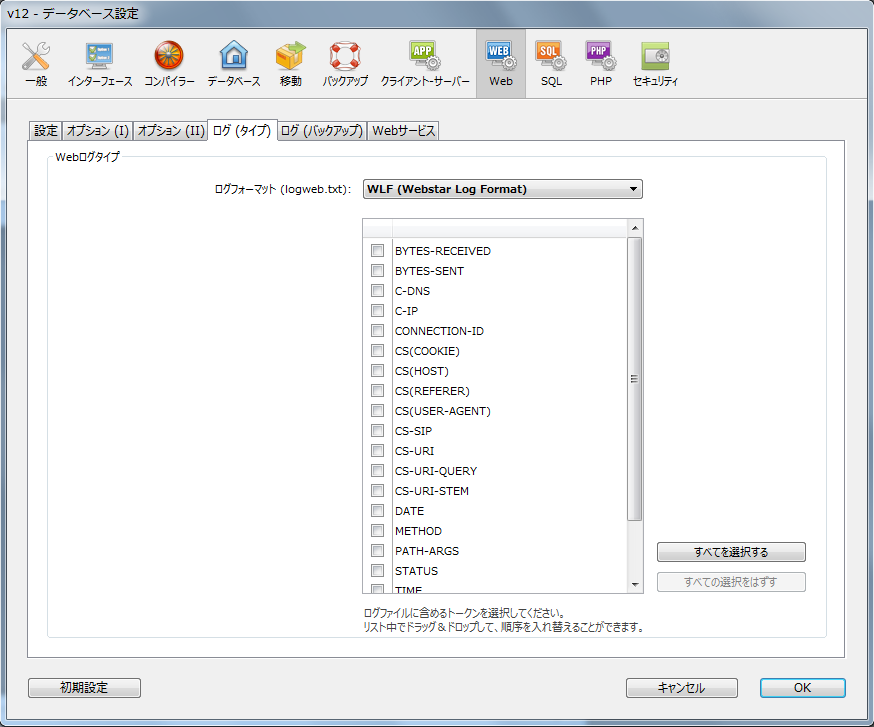874x727 pixels.
Task: Click the token list scroll-down arrow
Action: pos(634,584)
